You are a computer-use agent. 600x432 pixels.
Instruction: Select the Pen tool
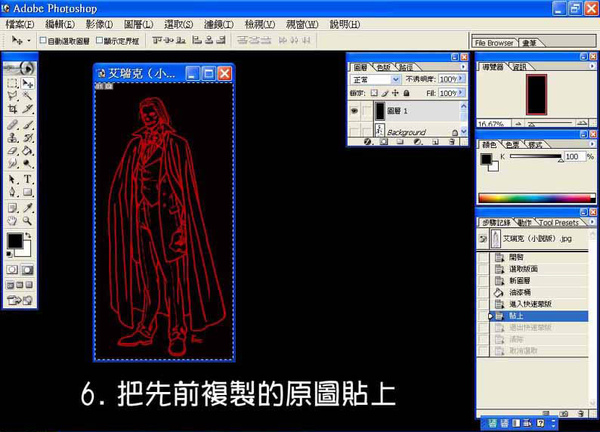click(12, 192)
